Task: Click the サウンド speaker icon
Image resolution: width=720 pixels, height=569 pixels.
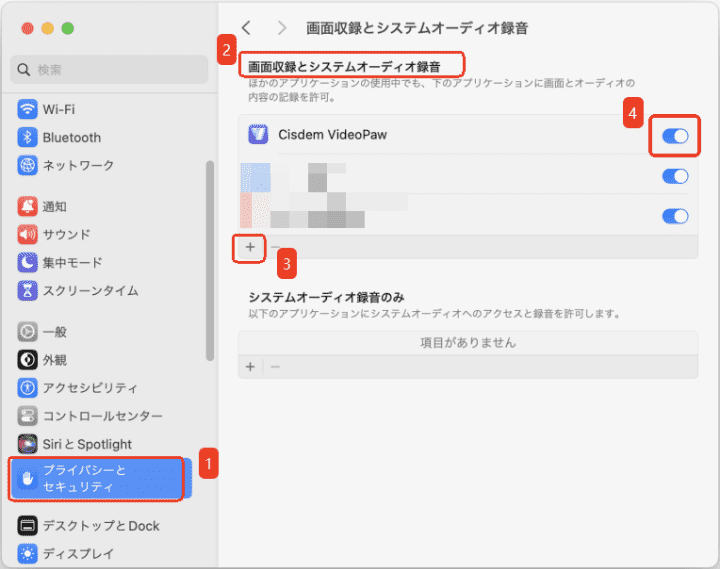Action: tap(27, 235)
